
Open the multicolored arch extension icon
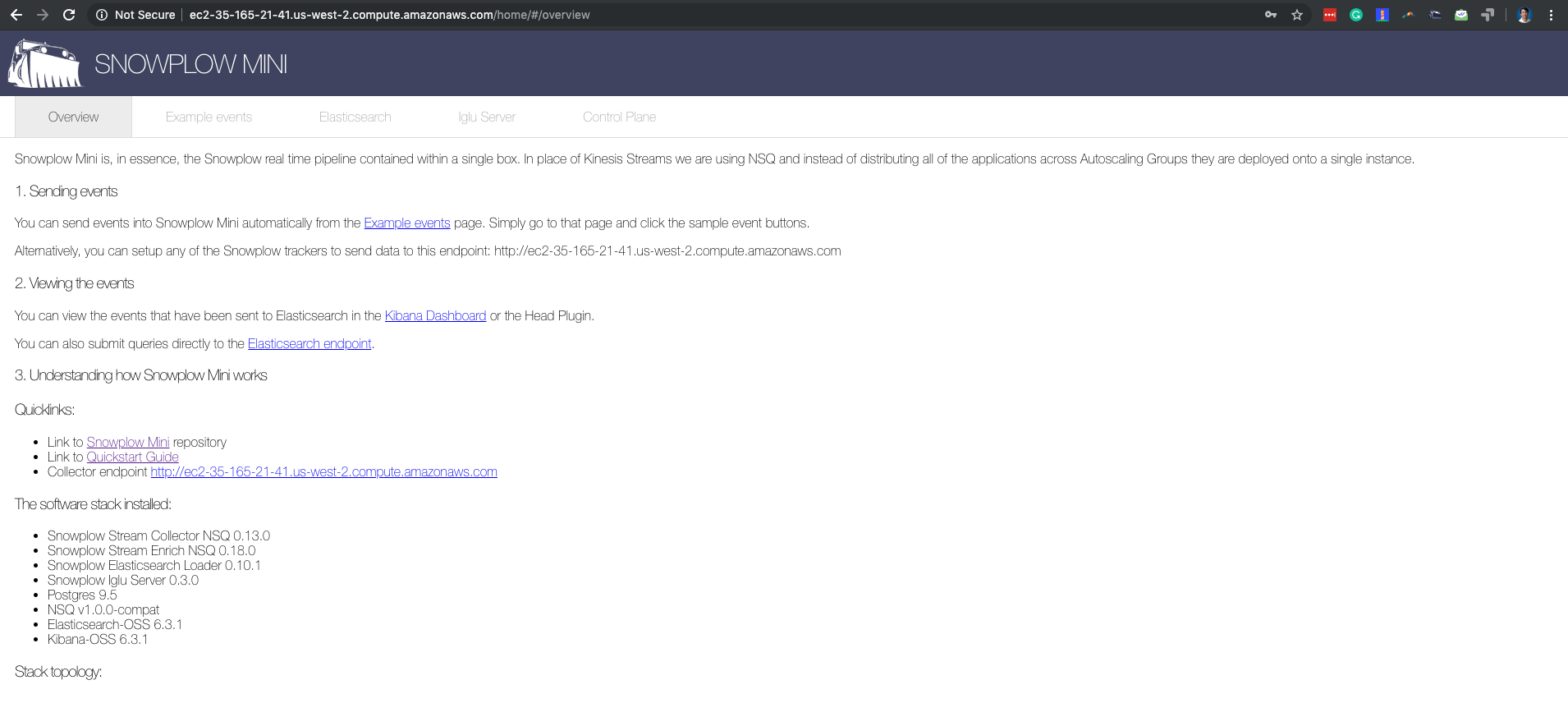[x=1409, y=15]
